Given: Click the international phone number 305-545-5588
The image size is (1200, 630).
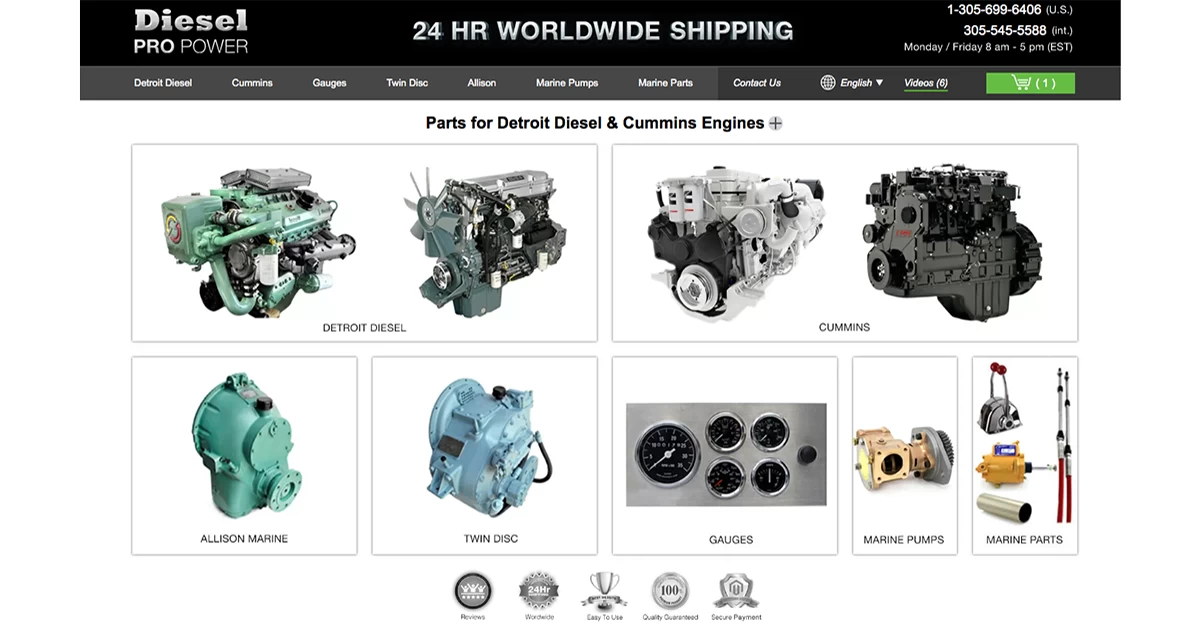Looking at the screenshot, I should pyautogui.click(x=1004, y=30).
